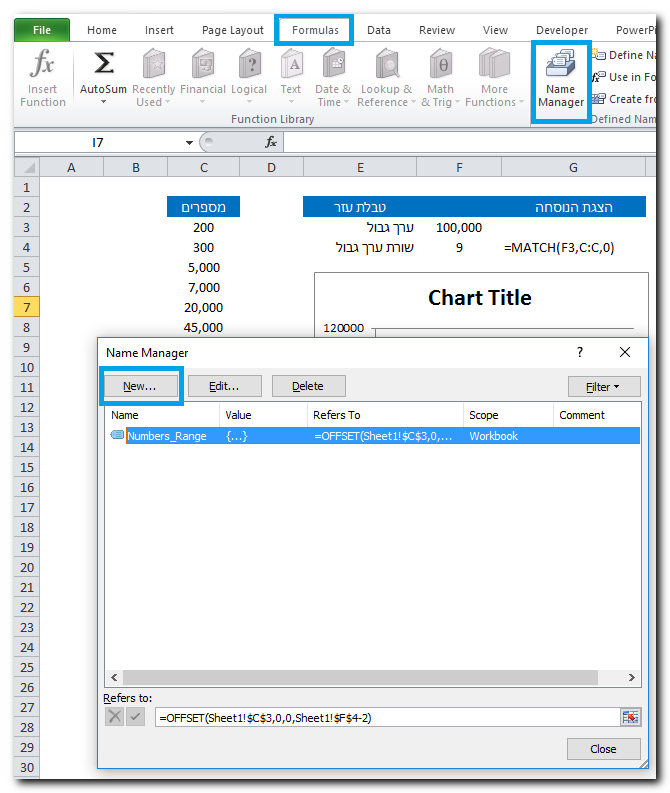Open Recently Used functions library
This screenshot has width=670, height=793.
pos(153,66)
